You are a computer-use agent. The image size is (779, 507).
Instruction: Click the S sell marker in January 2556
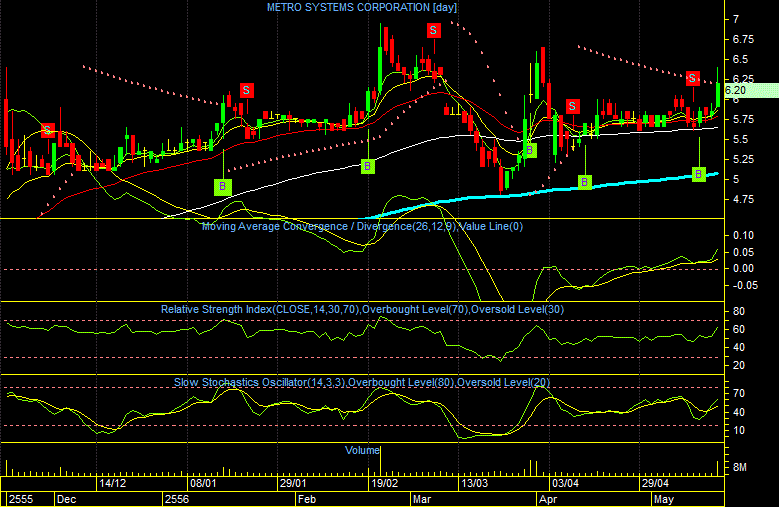(246, 90)
